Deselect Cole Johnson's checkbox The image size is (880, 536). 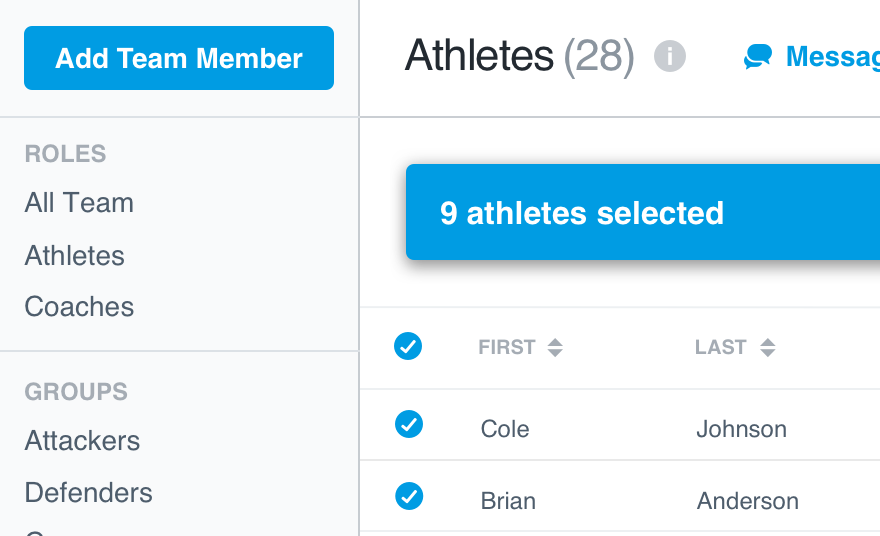(409, 424)
